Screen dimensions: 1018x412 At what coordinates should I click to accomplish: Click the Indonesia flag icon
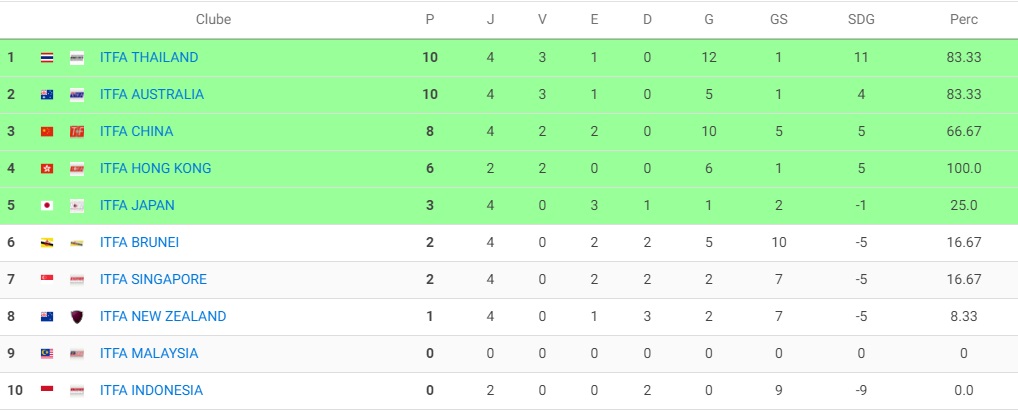(x=47, y=391)
